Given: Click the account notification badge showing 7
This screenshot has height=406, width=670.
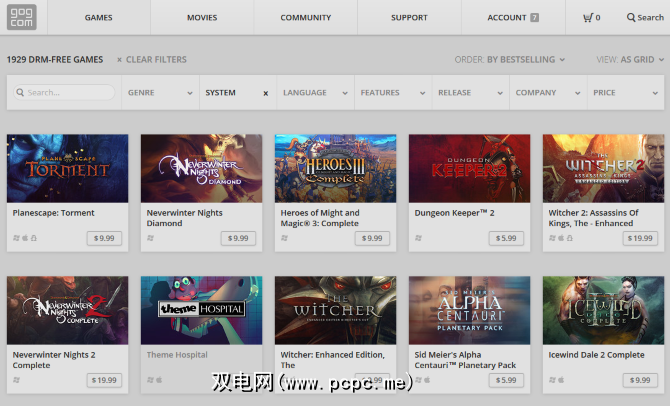Looking at the screenshot, I should click(x=535, y=18).
